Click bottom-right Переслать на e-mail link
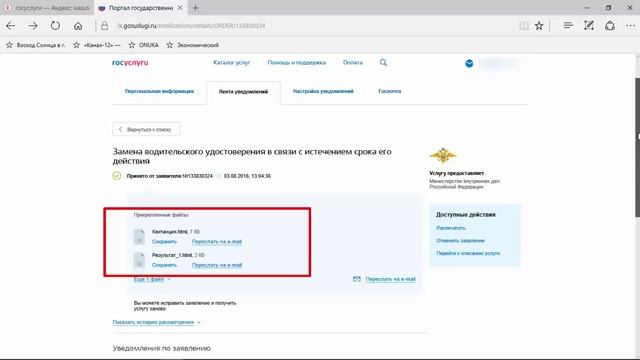640x360 pixels. pyautogui.click(x=390, y=279)
